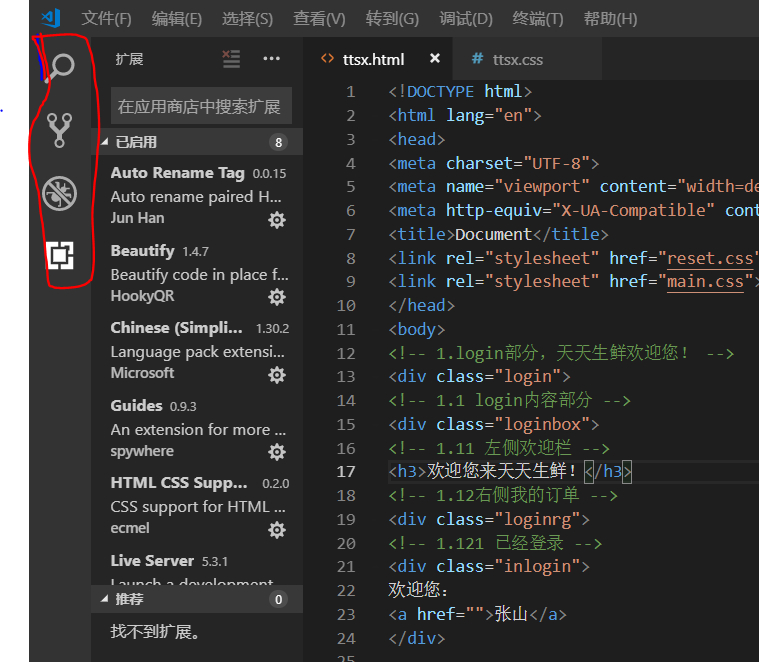Click the h3 line 欢迎您来天天生鲜
Viewport: 759px width, 662px height.
pyautogui.click(x=510, y=471)
